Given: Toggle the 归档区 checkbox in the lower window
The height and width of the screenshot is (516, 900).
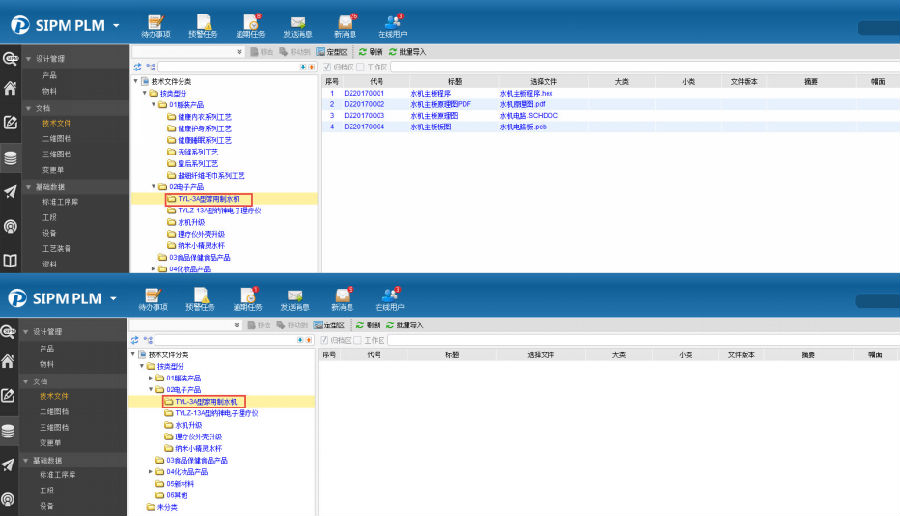Looking at the screenshot, I should click(x=324, y=340).
